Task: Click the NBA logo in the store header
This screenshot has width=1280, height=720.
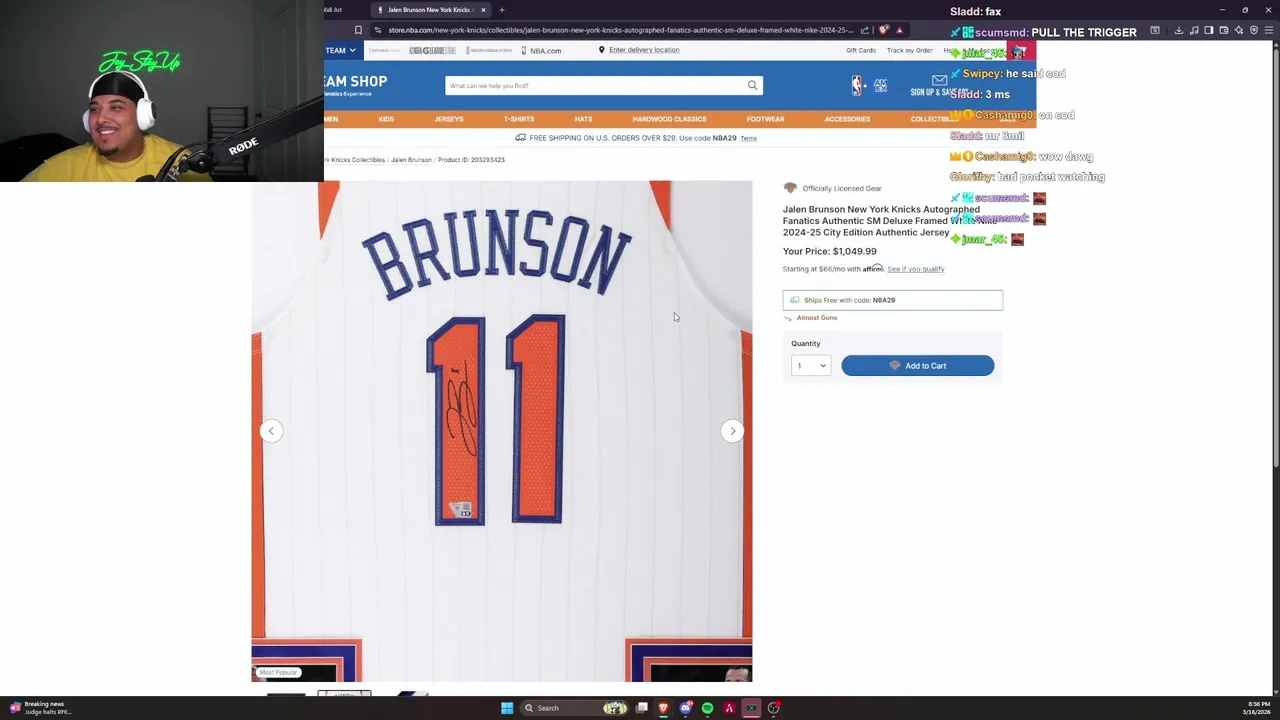Action: [x=857, y=85]
